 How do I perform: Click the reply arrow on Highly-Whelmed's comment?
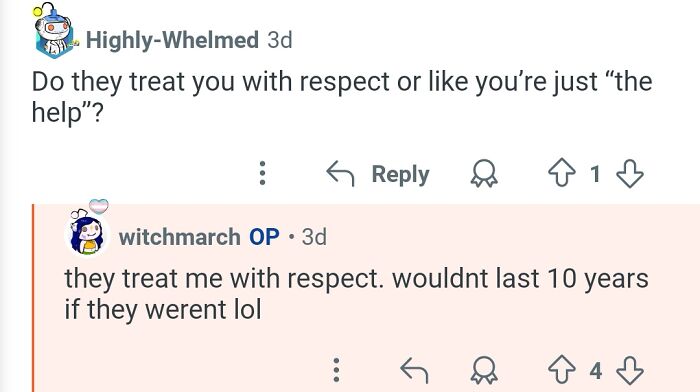coord(340,173)
